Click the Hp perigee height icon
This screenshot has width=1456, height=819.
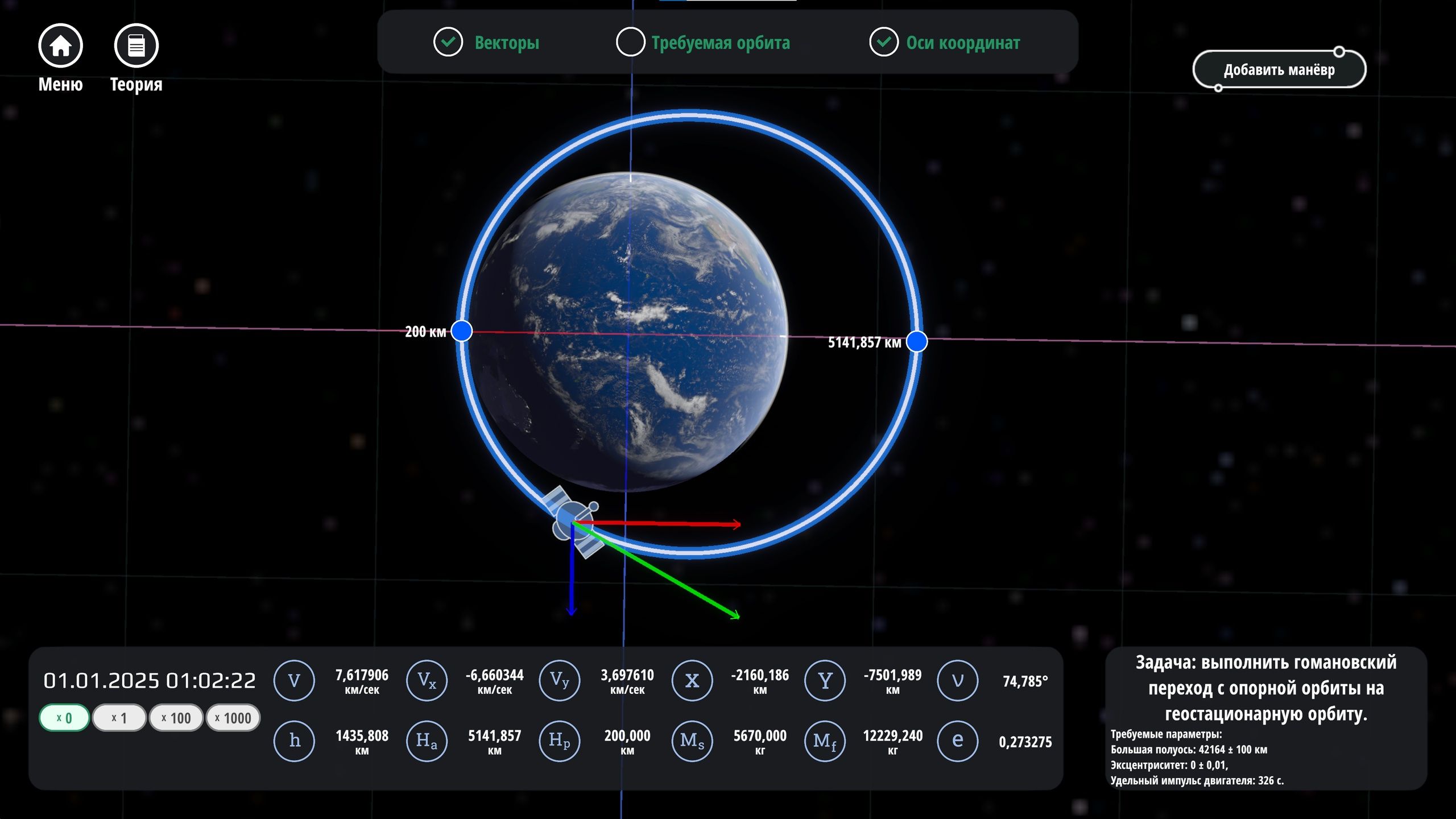pos(559,741)
